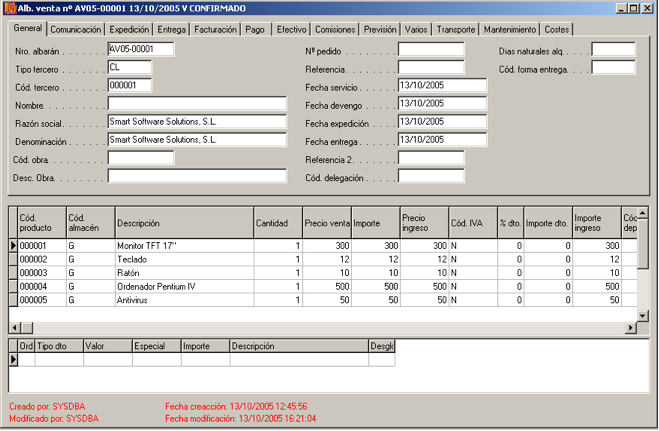Click the product grid's scroll up arrow
Screen dimensions: 659x431
point(644,212)
